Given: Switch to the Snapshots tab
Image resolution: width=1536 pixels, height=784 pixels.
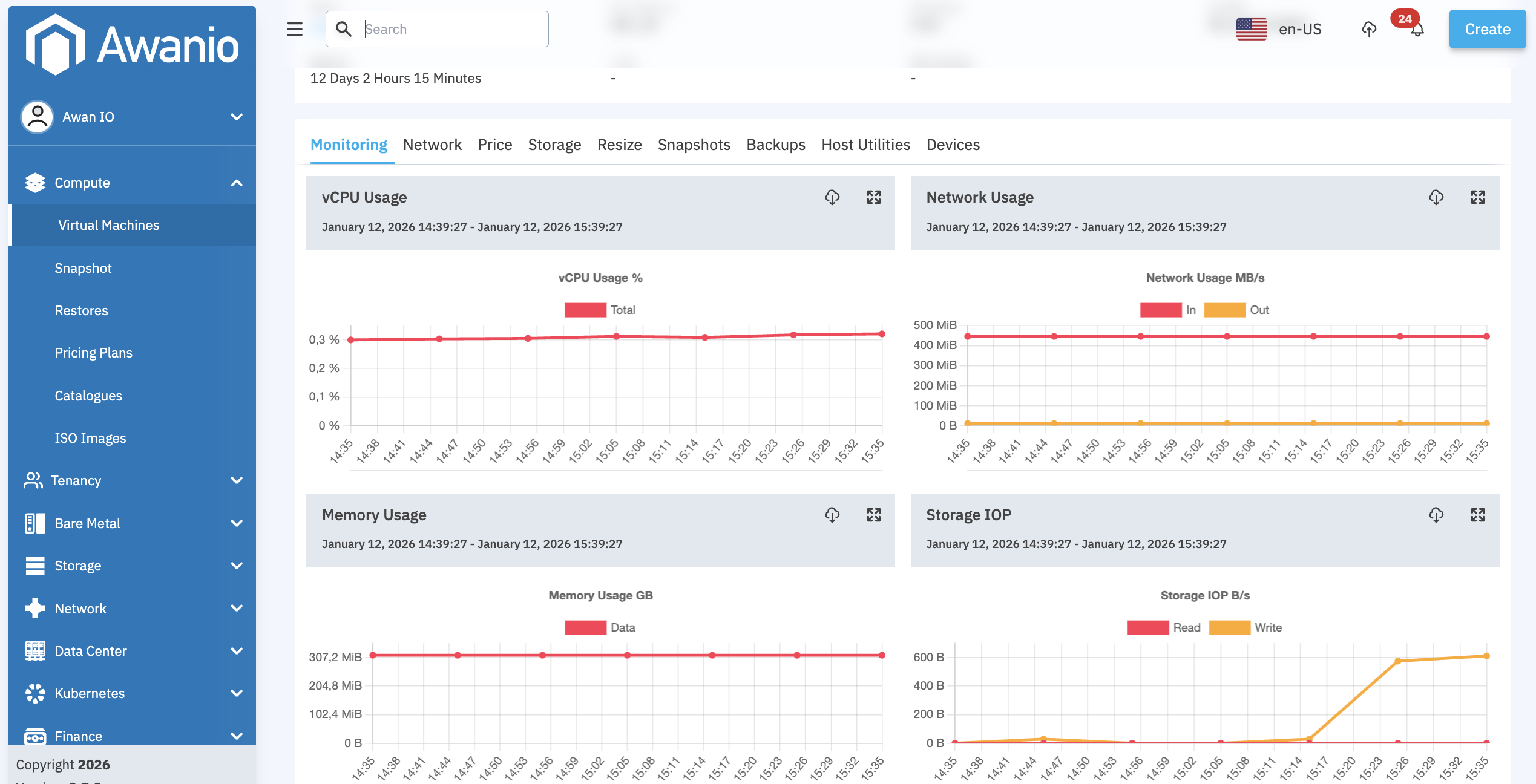Looking at the screenshot, I should (x=694, y=145).
